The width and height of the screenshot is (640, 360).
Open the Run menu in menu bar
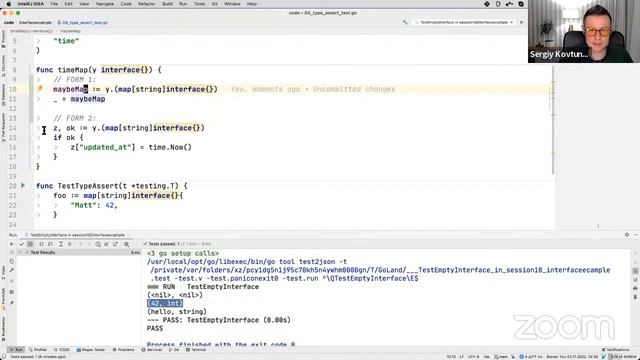click(x=183, y=4)
